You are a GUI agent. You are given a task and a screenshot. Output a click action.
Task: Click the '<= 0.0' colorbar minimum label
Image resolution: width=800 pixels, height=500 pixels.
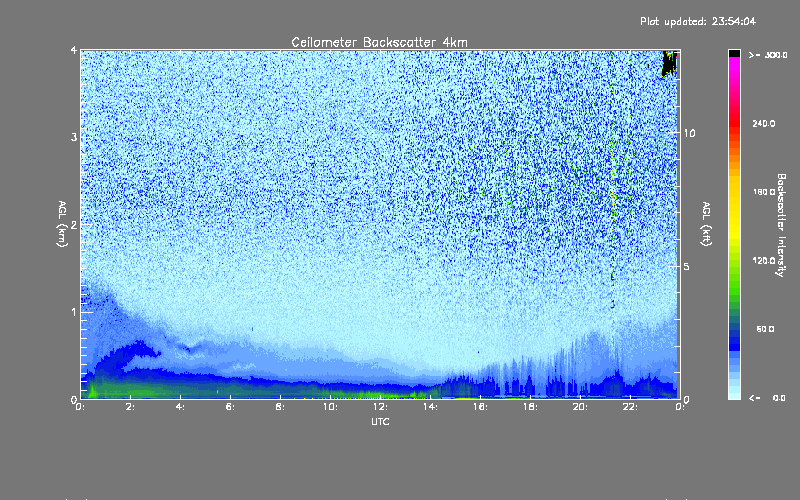click(x=768, y=398)
